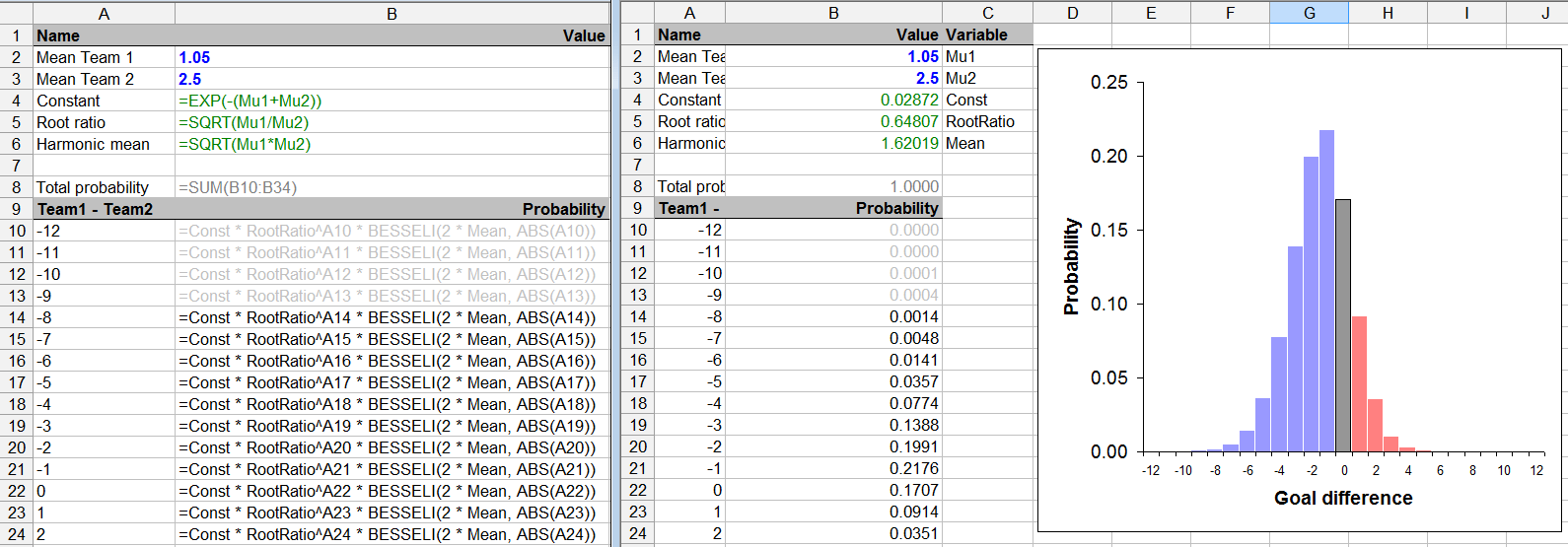The height and width of the screenshot is (547, 1568).
Task: Click the total probability value 1.0000
Action: click(833, 186)
